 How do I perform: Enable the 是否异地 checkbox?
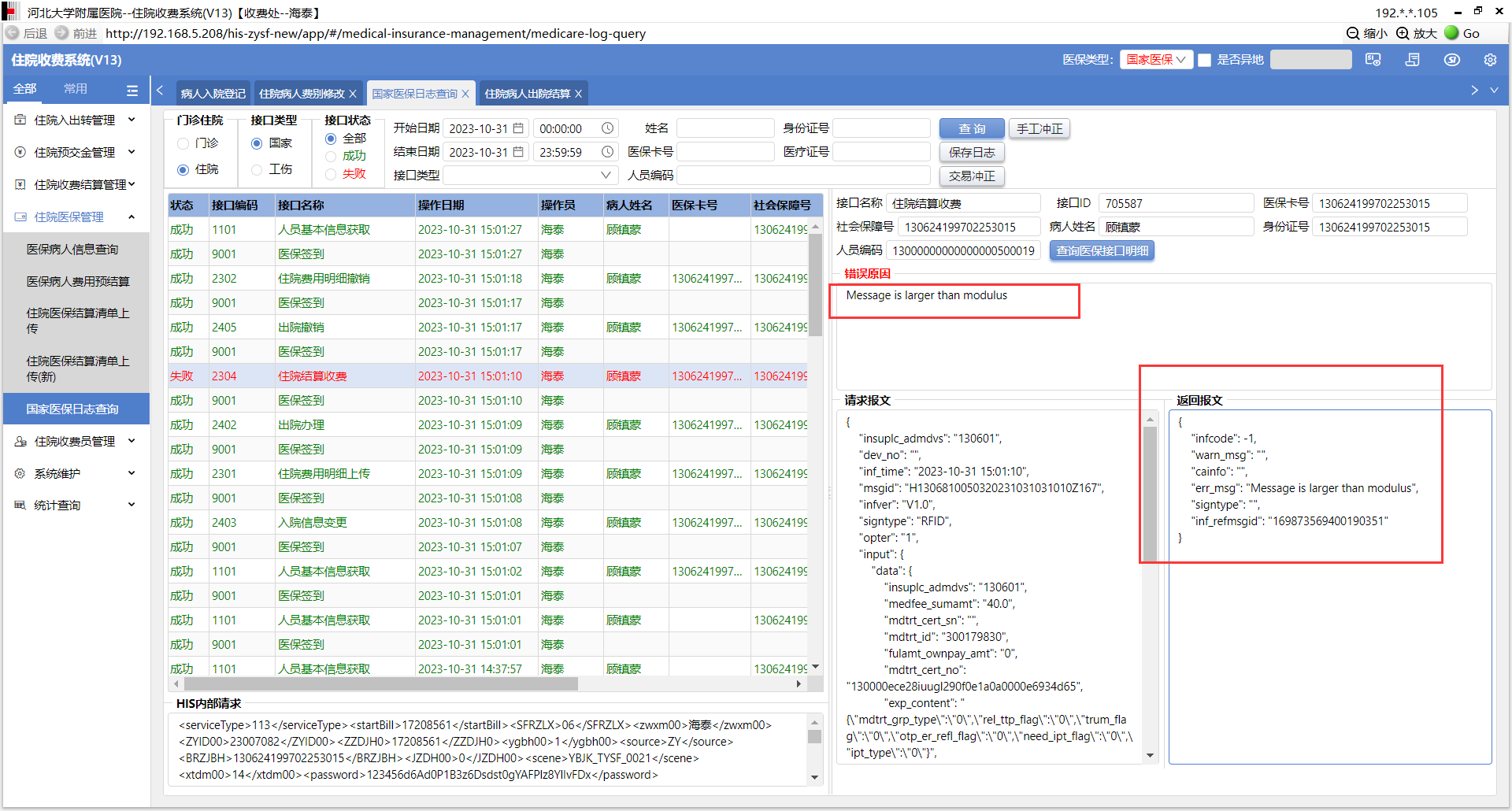click(1204, 60)
